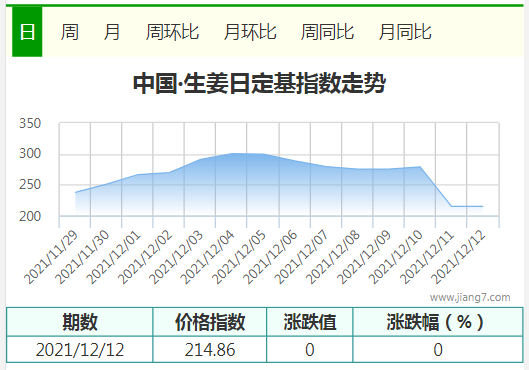Click the 2021/12/11 x-axis label
529x370 pixels.
[426, 257]
